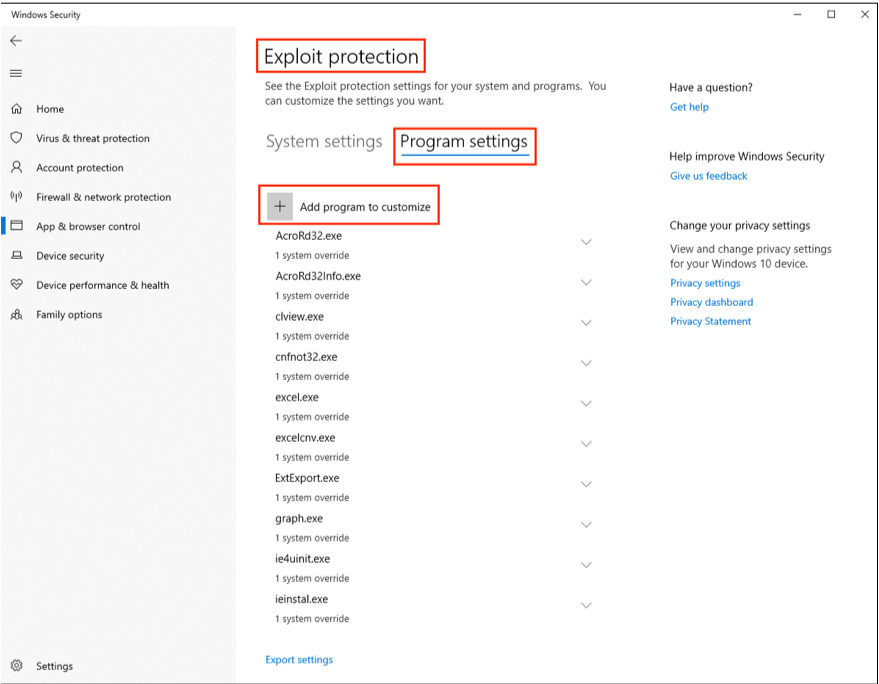Open Family options icon
Screen dimensions: 879x684
coord(17,314)
